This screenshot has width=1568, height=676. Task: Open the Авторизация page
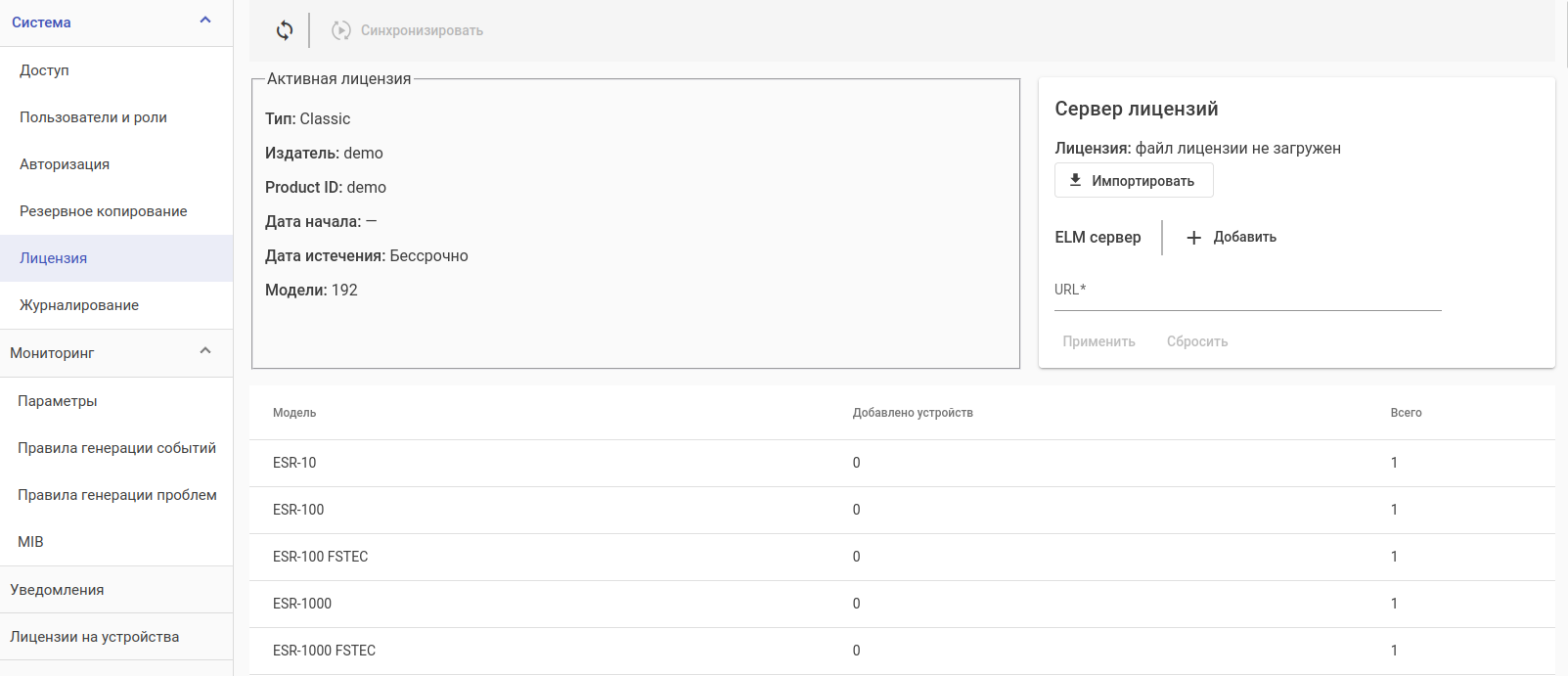coord(65,164)
